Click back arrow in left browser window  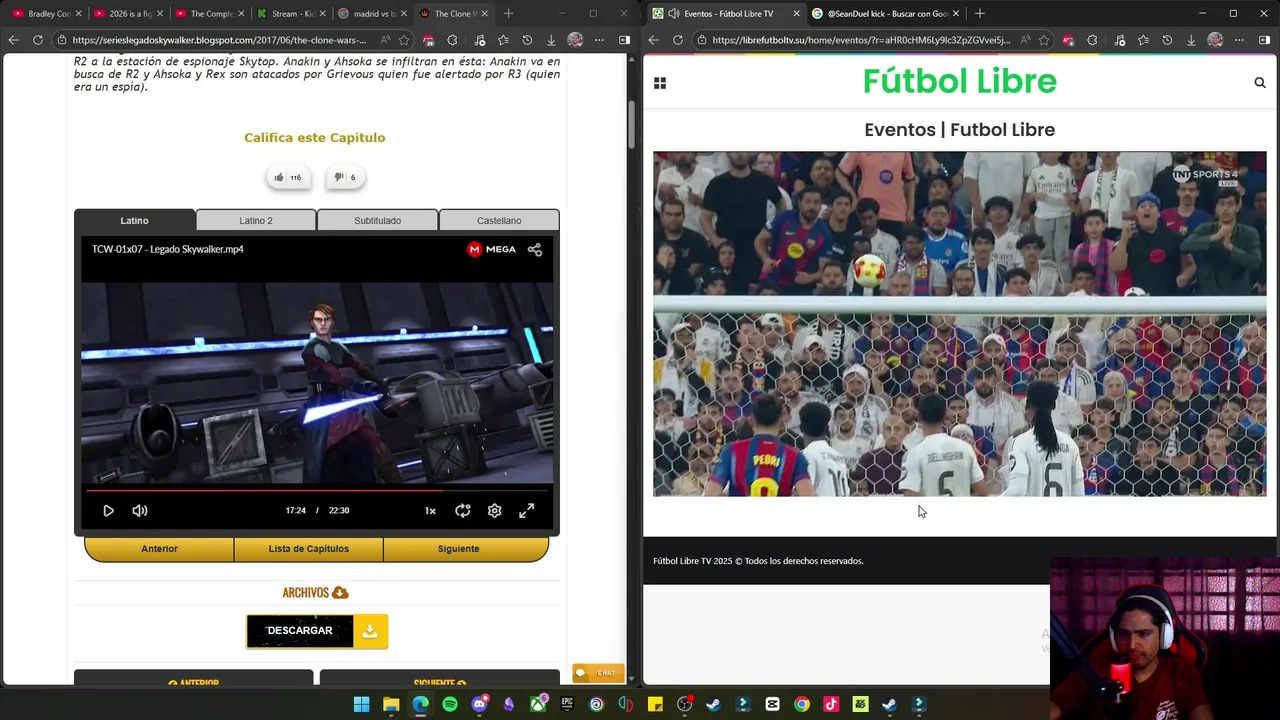coord(13,40)
